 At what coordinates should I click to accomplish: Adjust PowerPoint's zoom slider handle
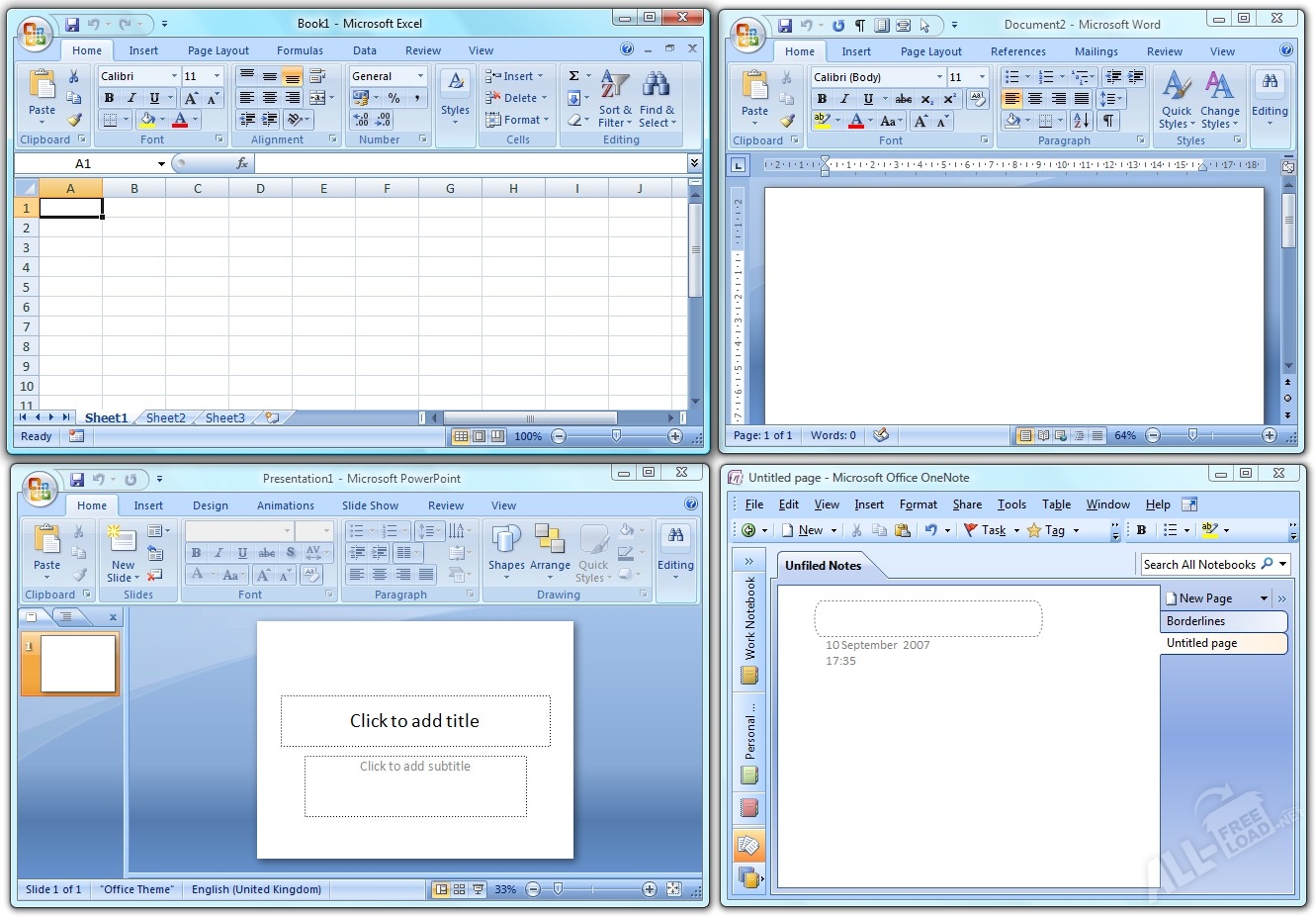tap(558, 889)
